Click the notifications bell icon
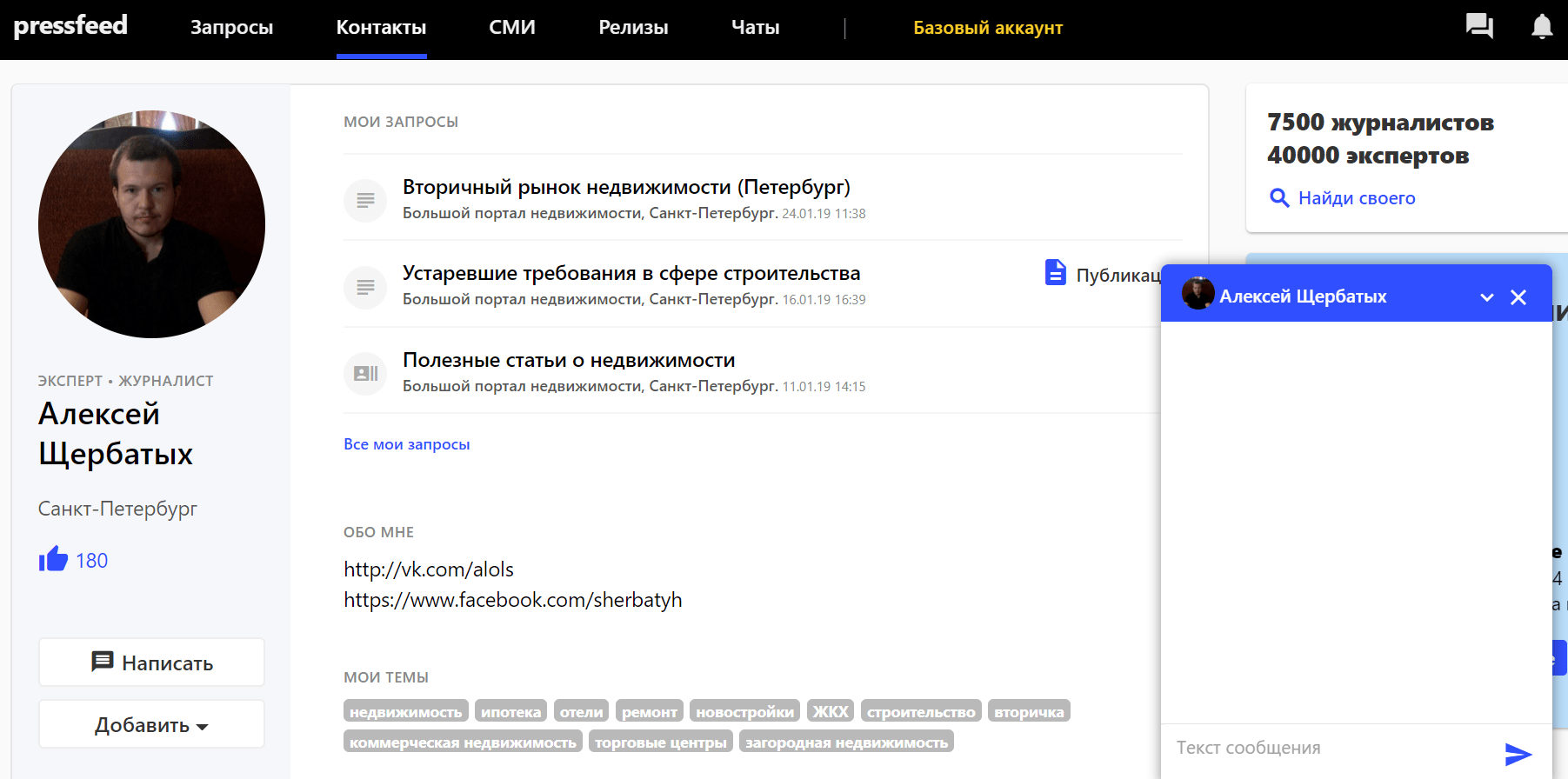The image size is (1568, 779). pos(1541,27)
